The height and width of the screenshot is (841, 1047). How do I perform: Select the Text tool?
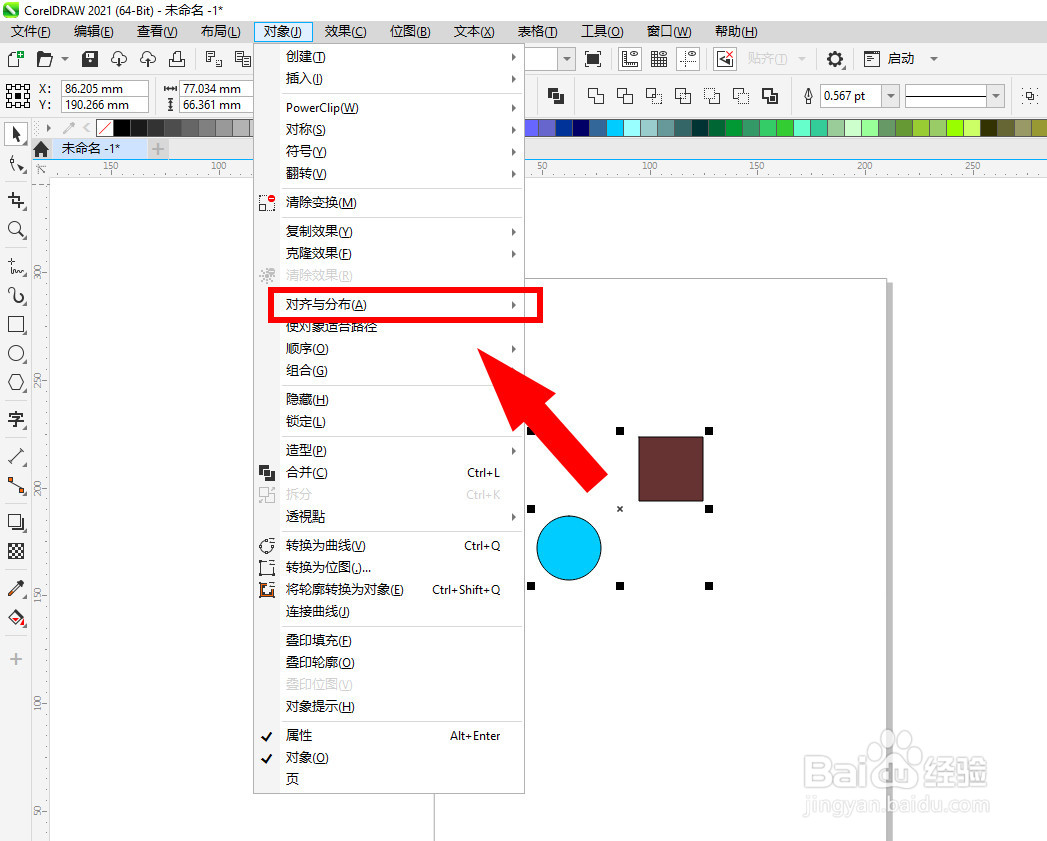pyautogui.click(x=15, y=419)
